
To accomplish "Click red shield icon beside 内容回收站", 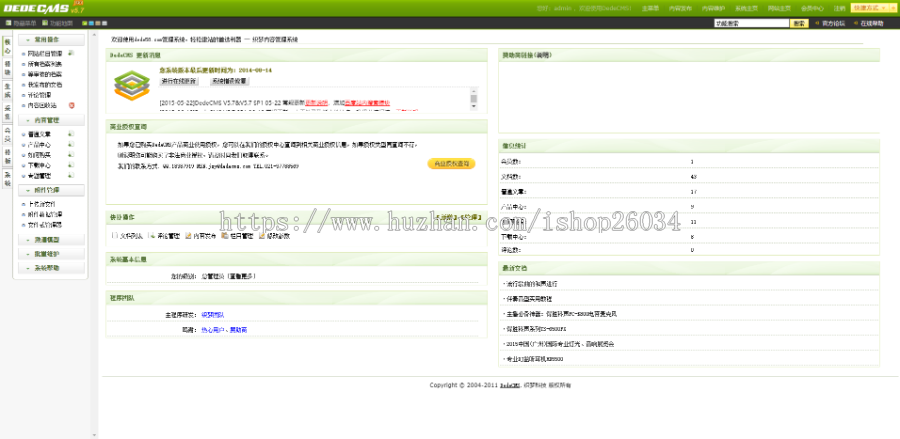I will [x=71, y=106].
